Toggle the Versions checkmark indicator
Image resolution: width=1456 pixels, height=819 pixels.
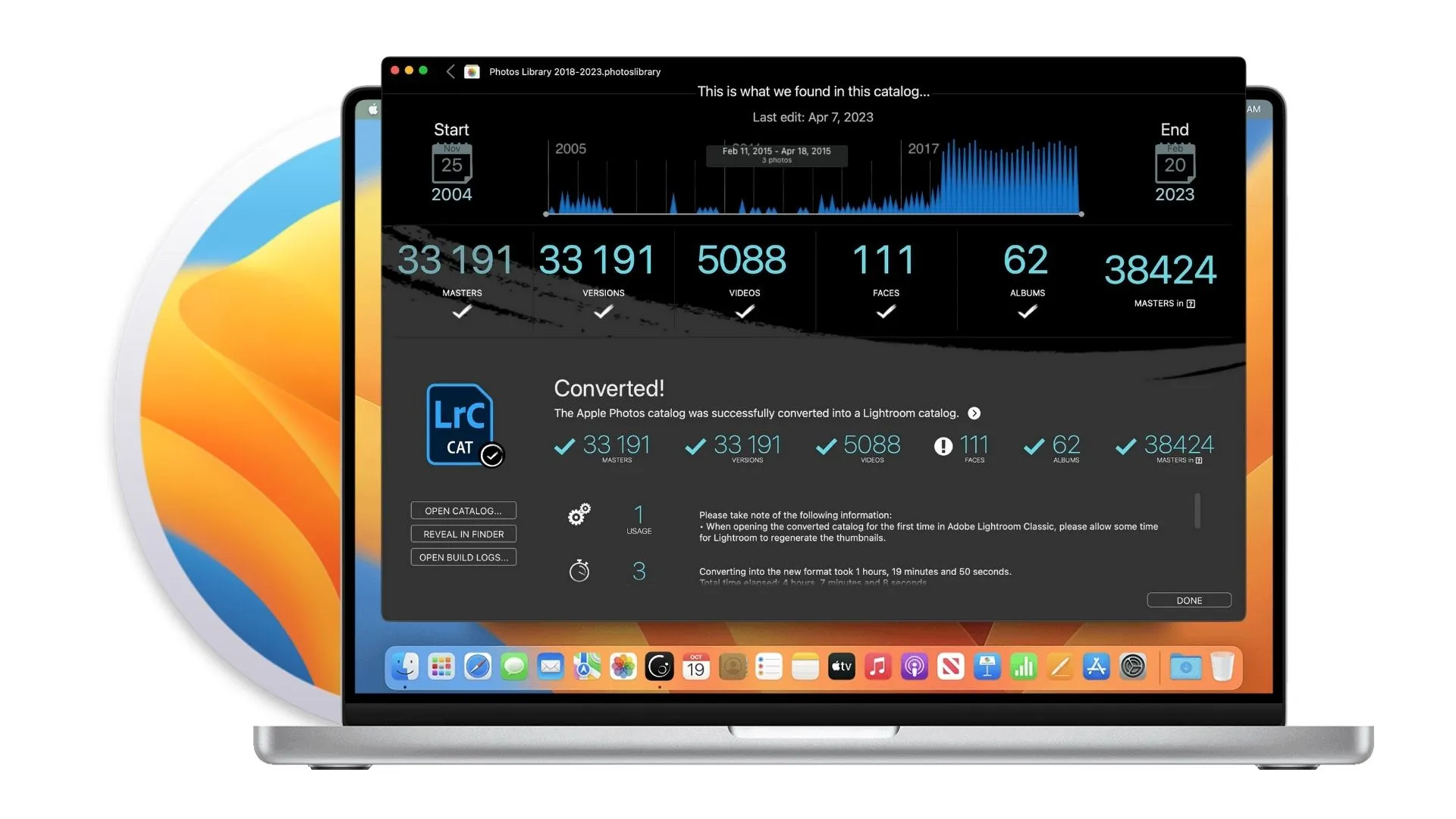coord(603,312)
